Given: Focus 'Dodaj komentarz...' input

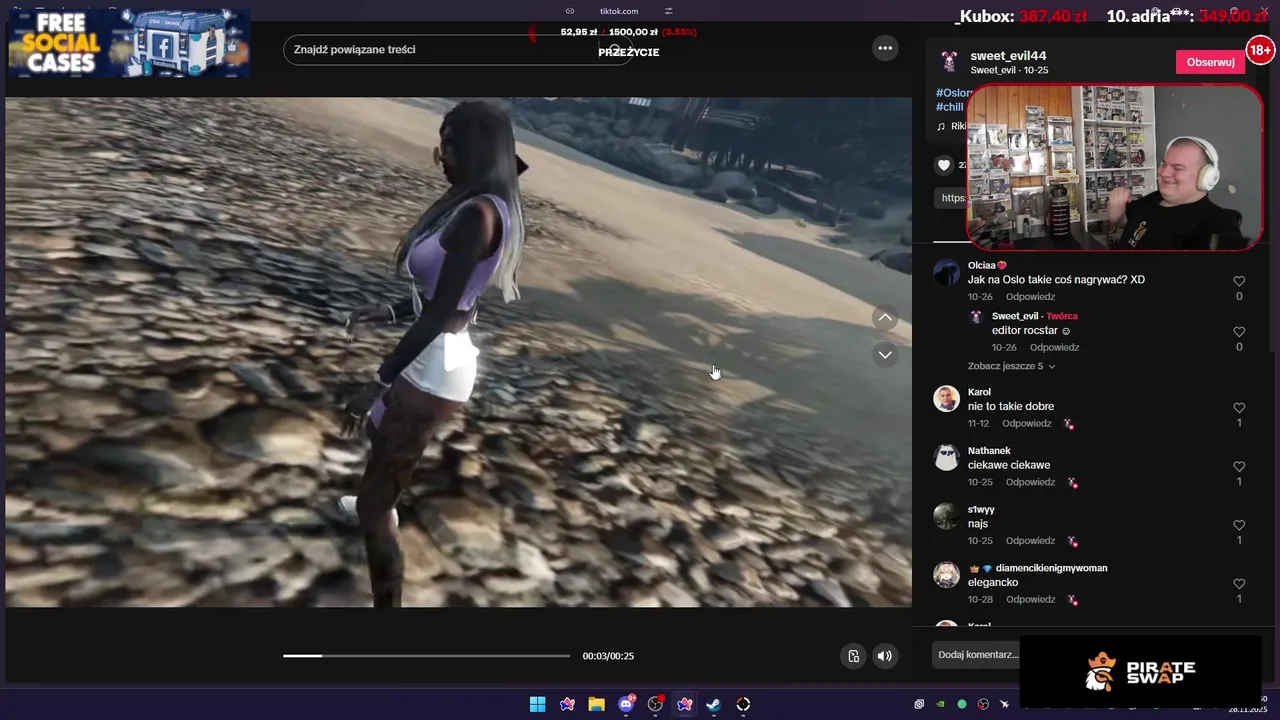Looking at the screenshot, I should click(x=978, y=655).
